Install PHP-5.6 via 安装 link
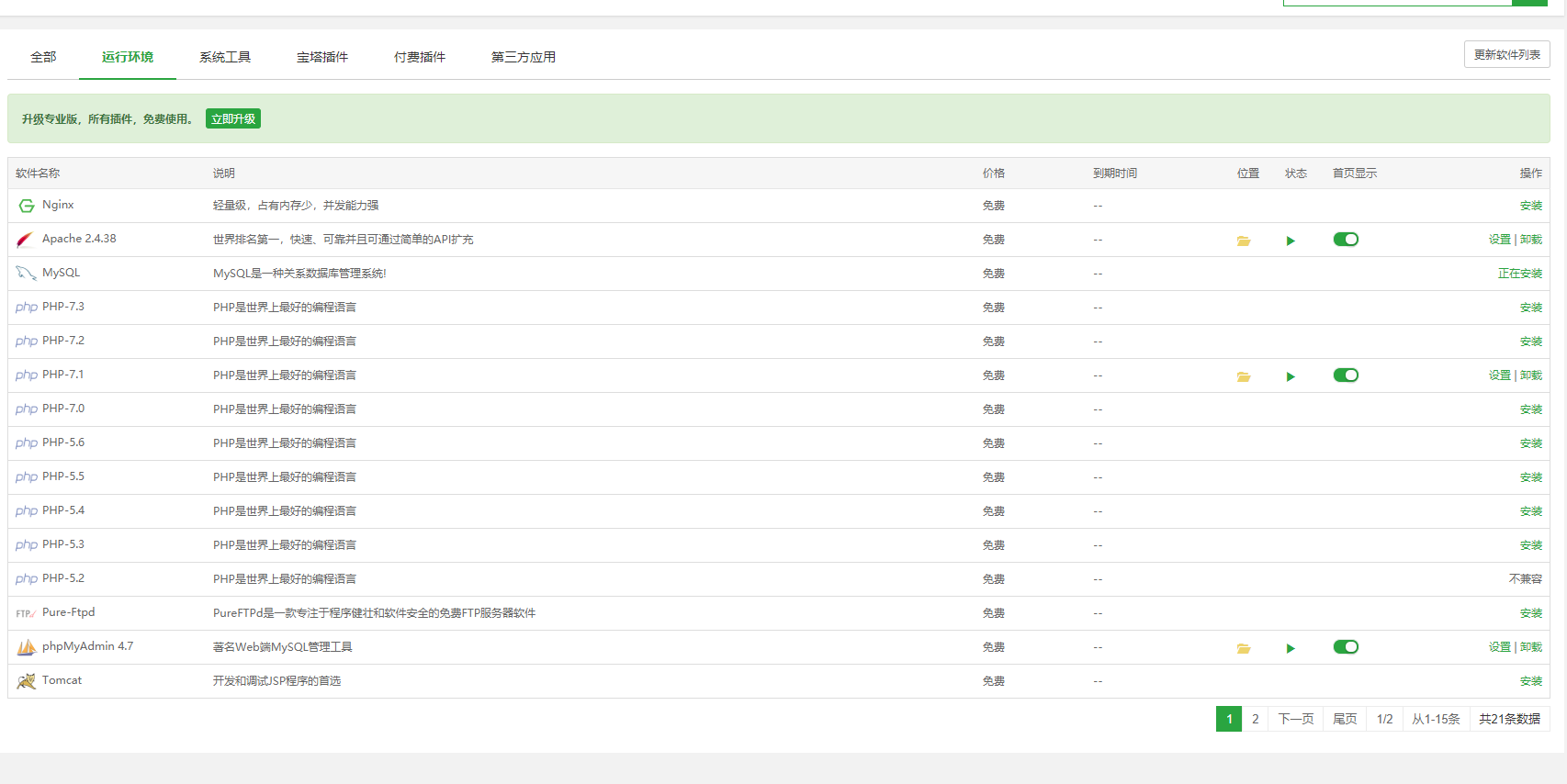The height and width of the screenshot is (784, 1567). pos(1531,443)
